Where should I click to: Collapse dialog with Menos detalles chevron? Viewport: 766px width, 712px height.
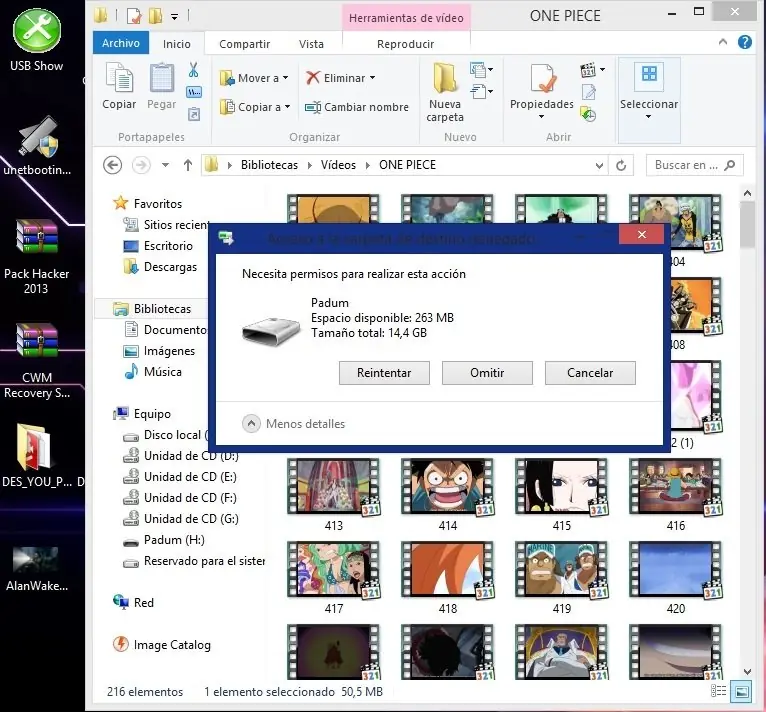pyautogui.click(x=251, y=424)
